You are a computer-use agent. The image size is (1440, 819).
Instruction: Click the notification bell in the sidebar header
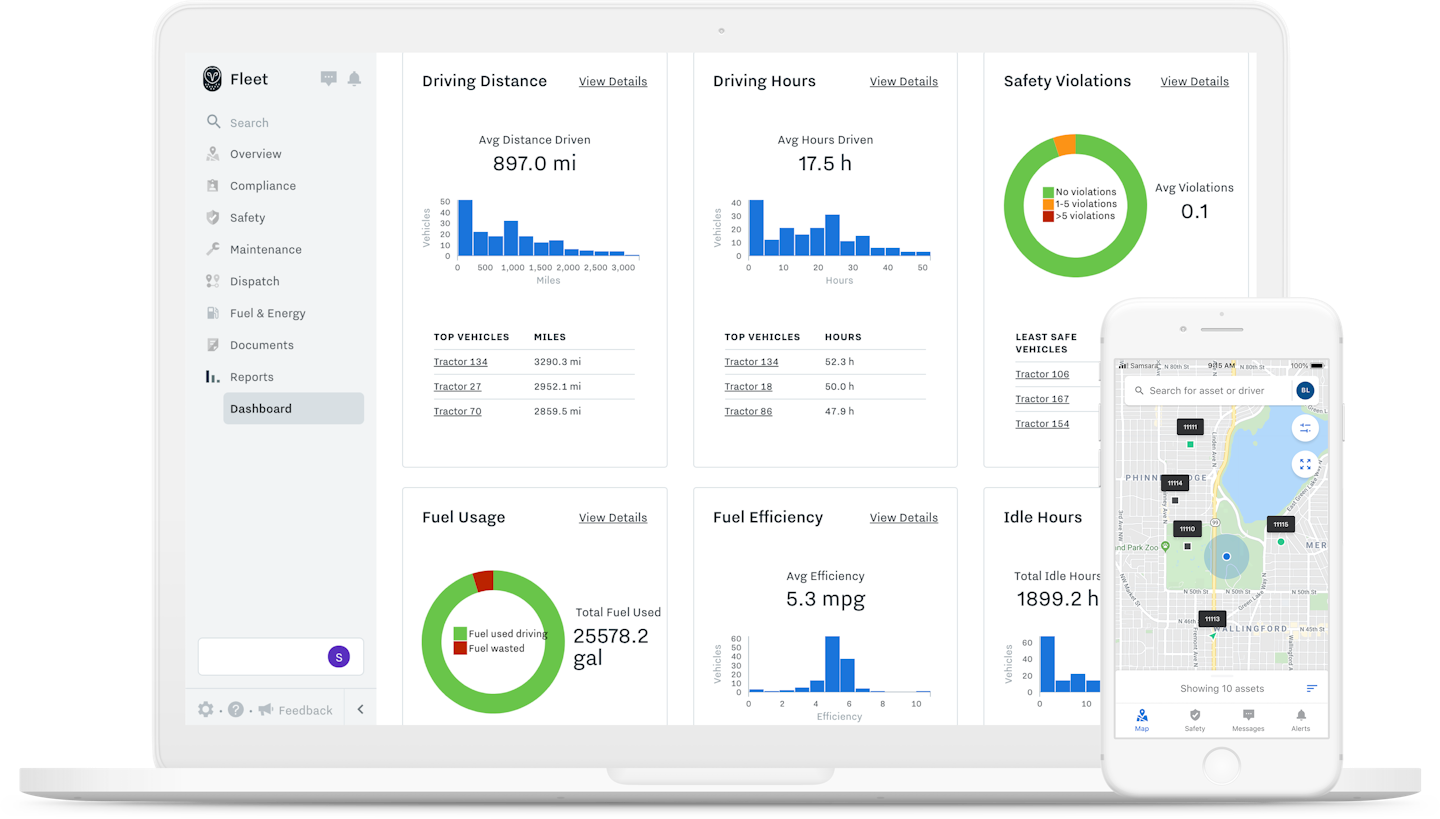click(x=354, y=79)
